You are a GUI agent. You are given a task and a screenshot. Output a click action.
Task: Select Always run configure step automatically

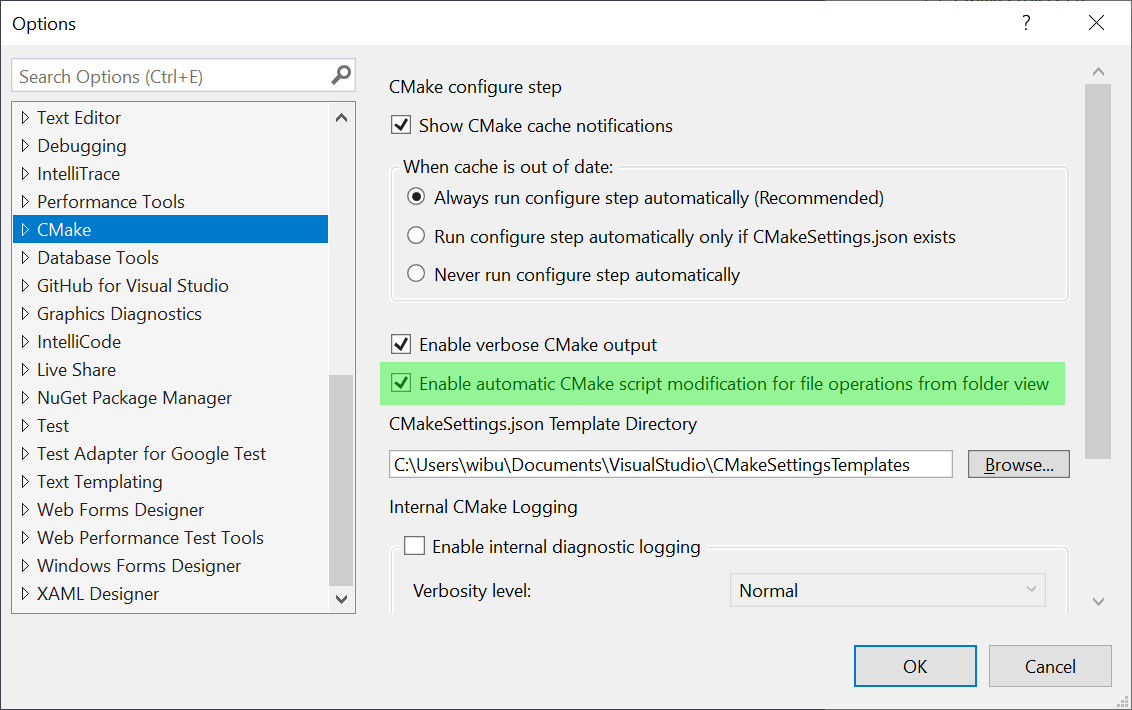coord(416,198)
